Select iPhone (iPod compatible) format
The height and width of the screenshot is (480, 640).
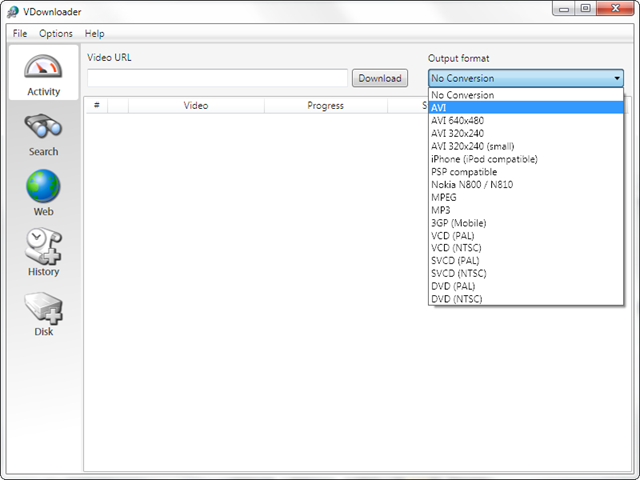pos(526,159)
